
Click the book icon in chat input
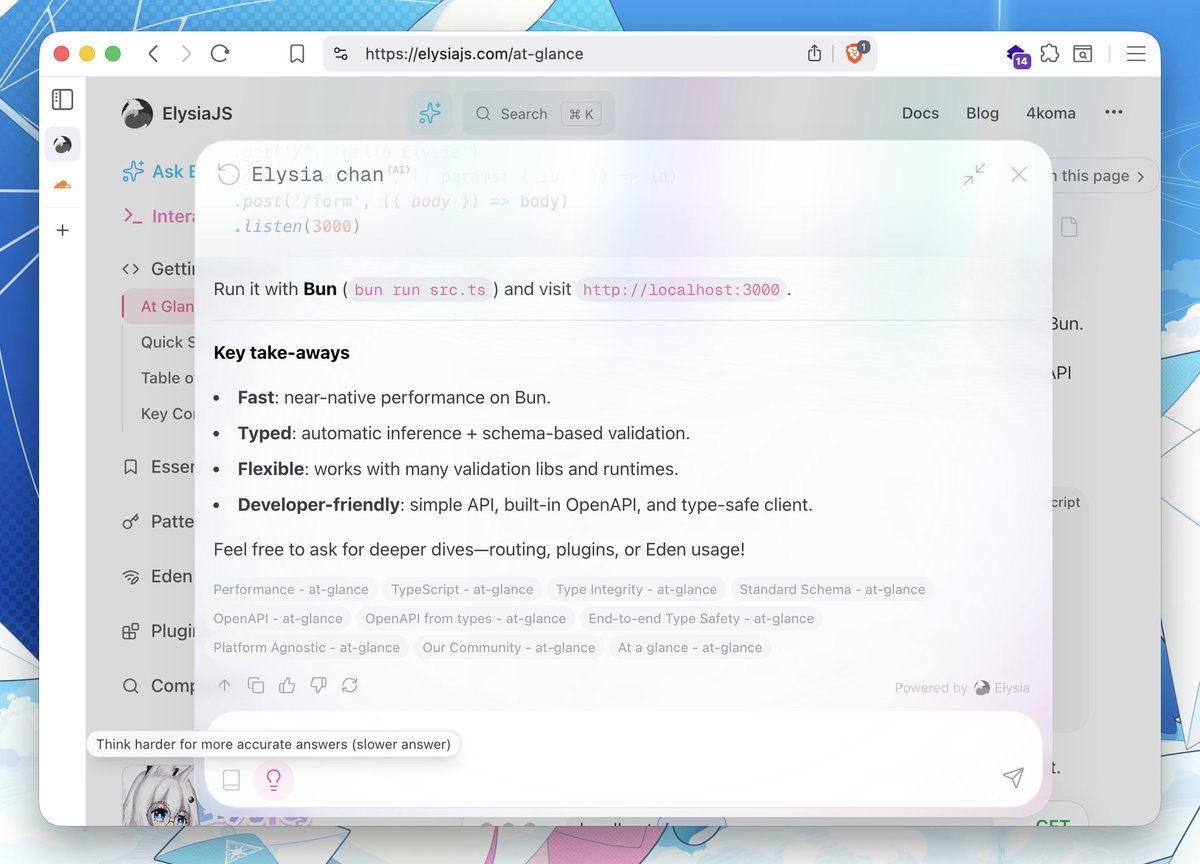[231, 780]
